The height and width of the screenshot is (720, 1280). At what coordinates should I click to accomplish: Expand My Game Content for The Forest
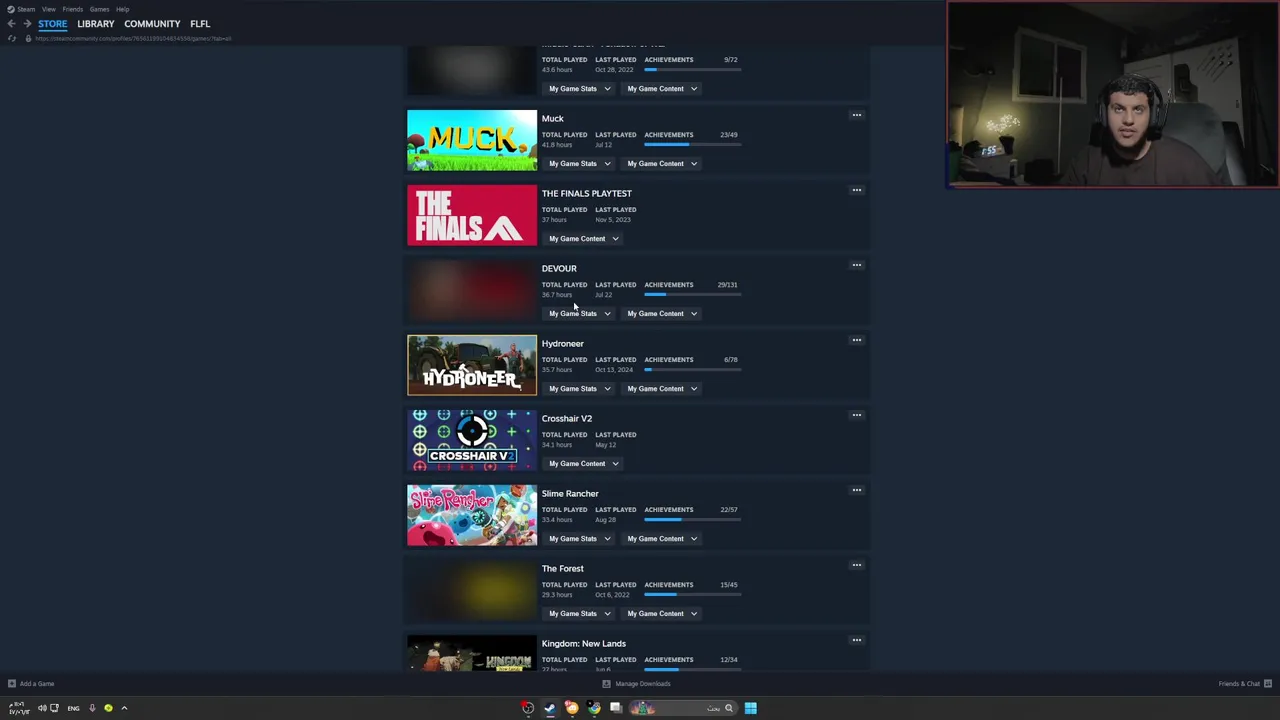662,614
